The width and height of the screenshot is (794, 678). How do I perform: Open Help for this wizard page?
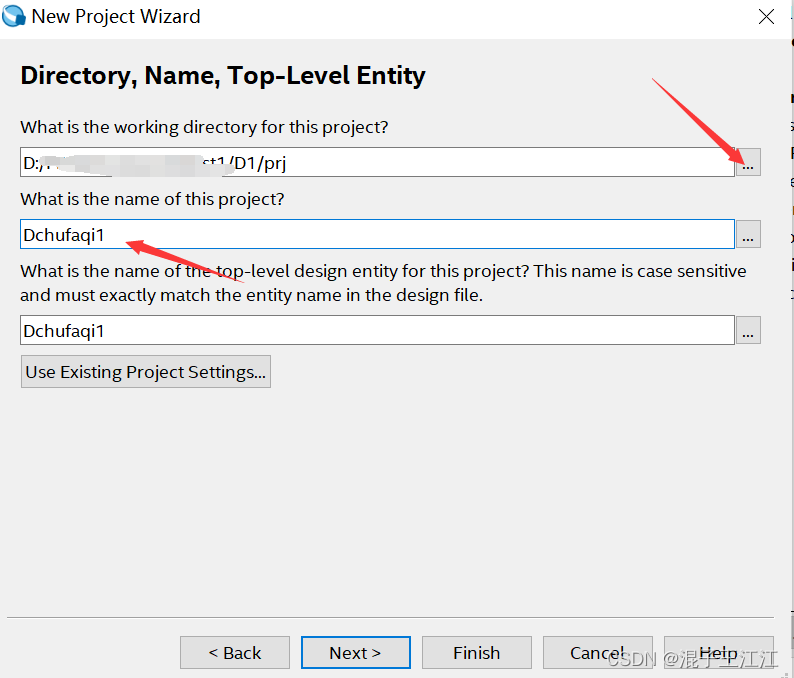point(718,653)
